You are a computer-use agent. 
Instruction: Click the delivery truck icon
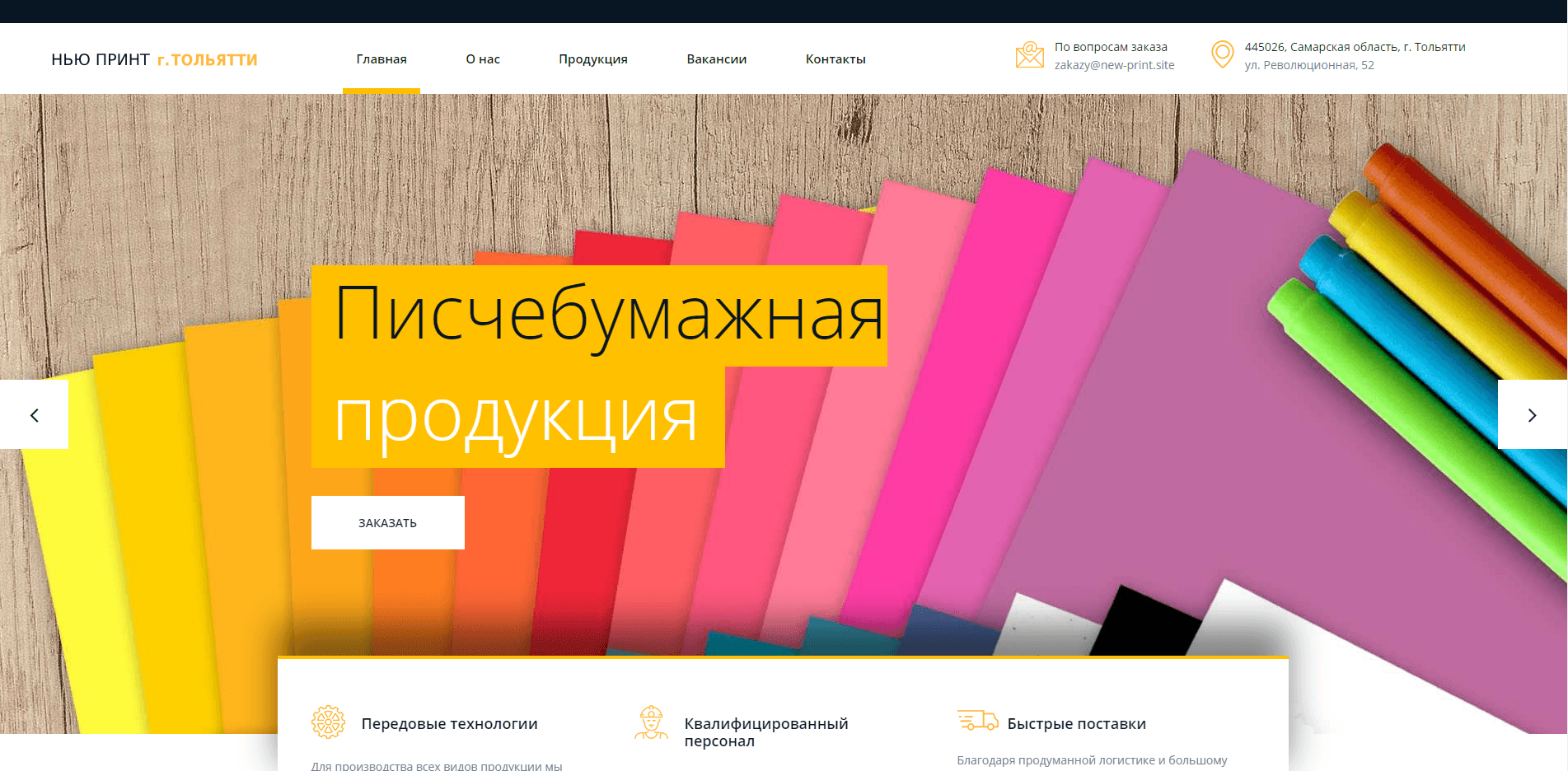(977, 721)
